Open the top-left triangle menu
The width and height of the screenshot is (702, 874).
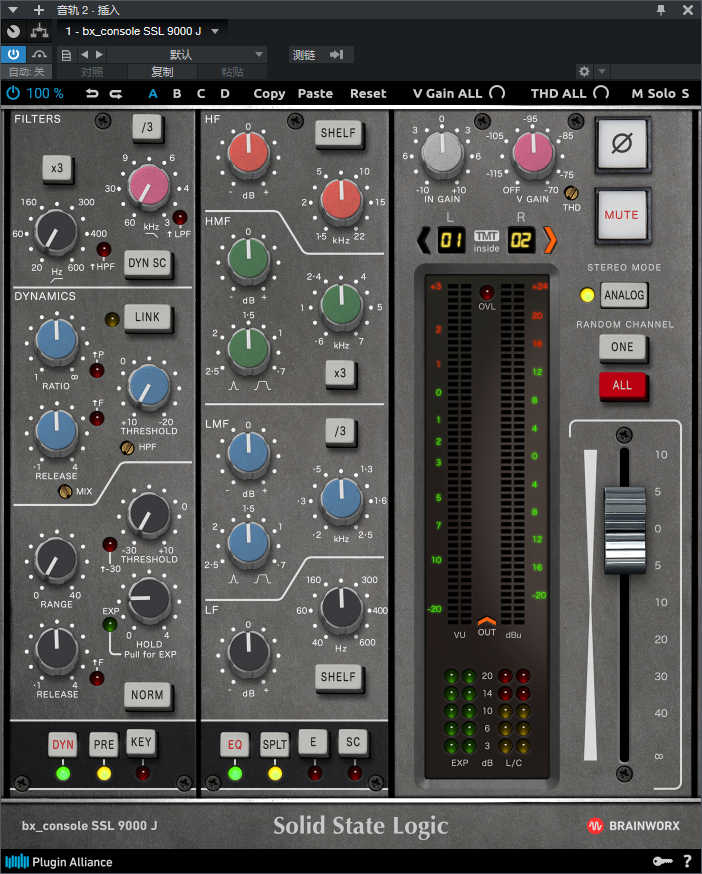(x=13, y=10)
